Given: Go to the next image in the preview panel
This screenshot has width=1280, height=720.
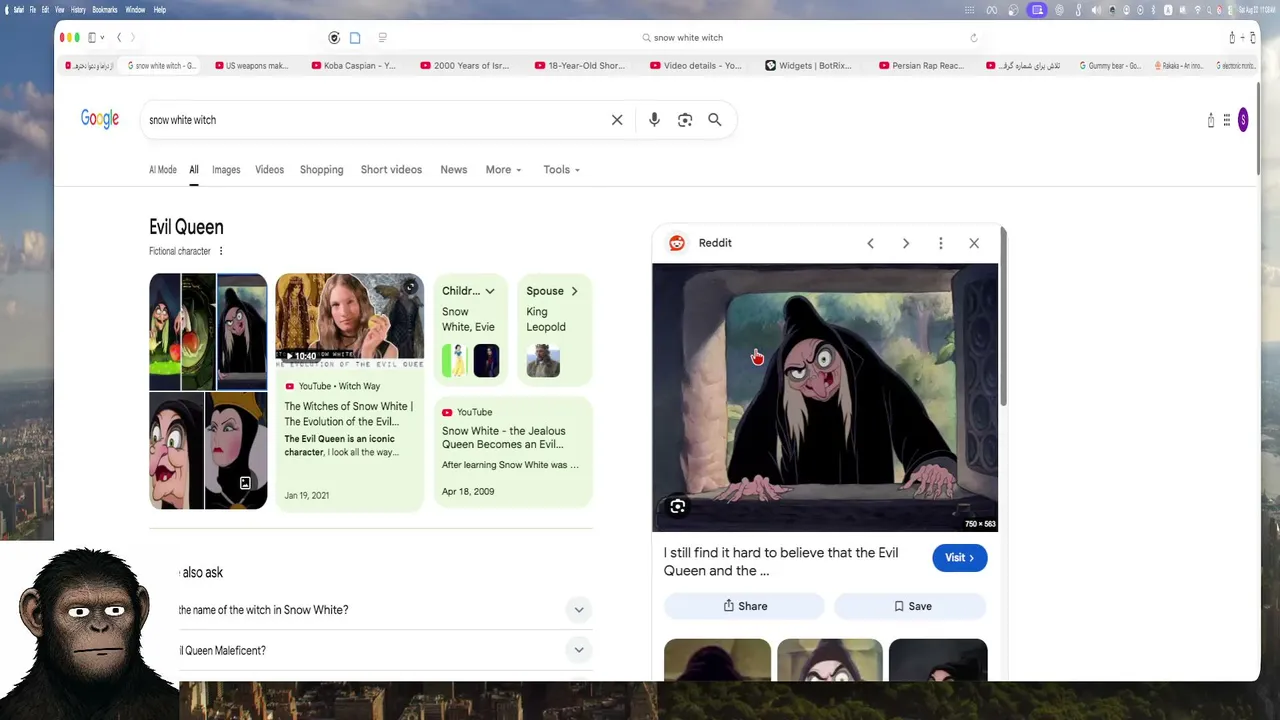Looking at the screenshot, I should pyautogui.click(x=906, y=243).
